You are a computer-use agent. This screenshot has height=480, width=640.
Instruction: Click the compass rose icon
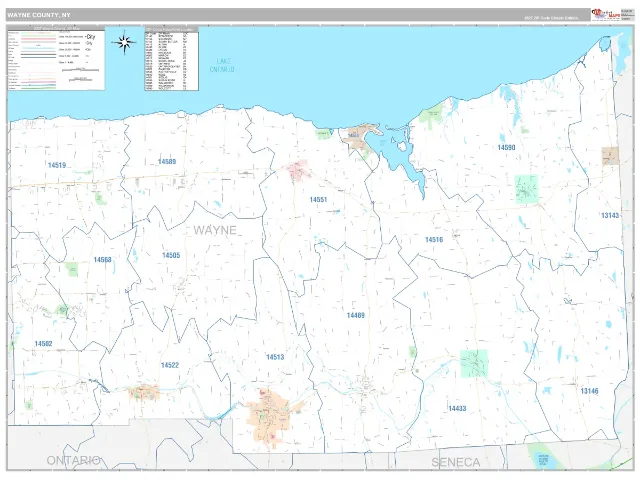[x=124, y=42]
